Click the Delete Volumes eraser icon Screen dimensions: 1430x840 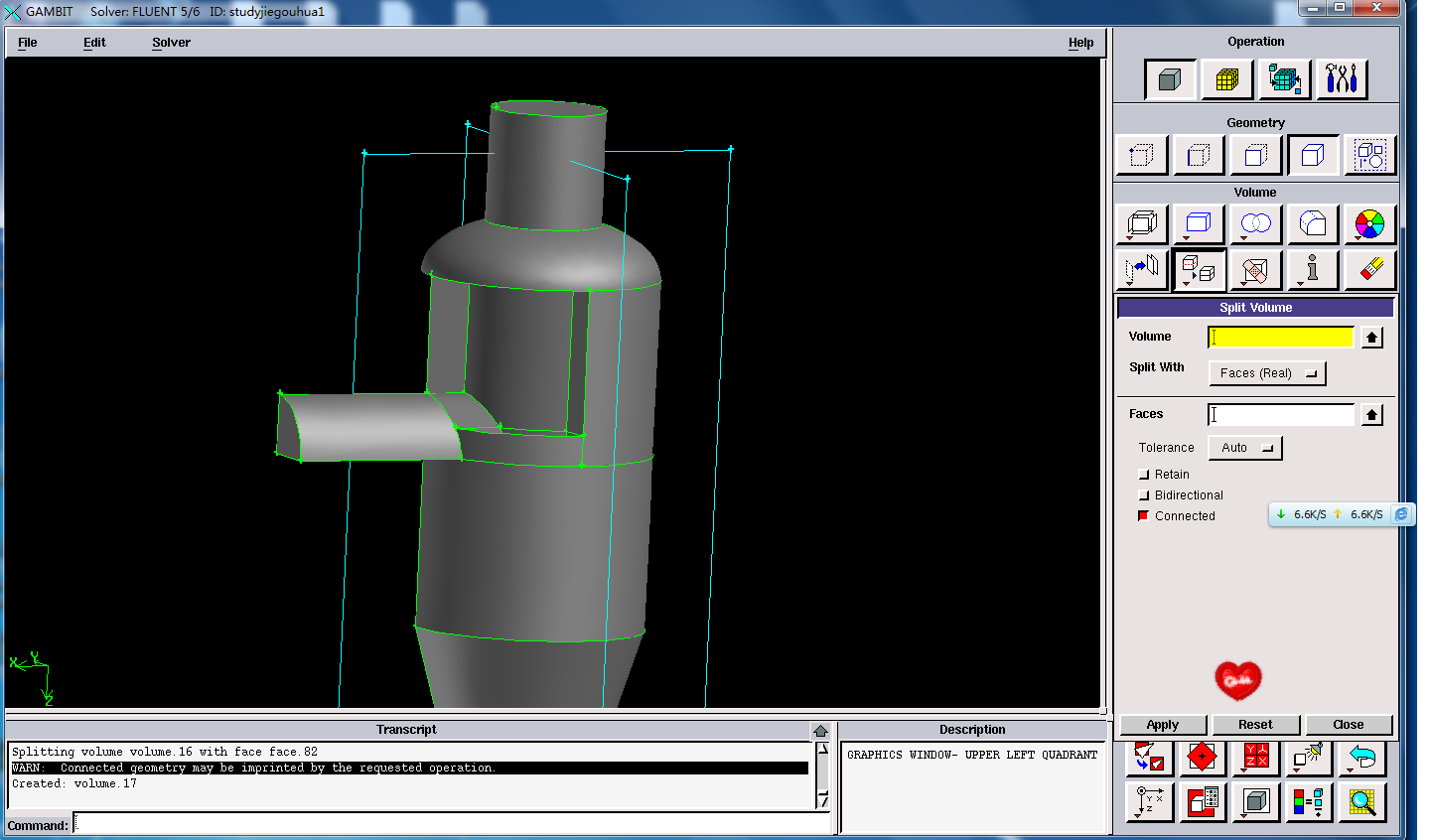point(1370,270)
